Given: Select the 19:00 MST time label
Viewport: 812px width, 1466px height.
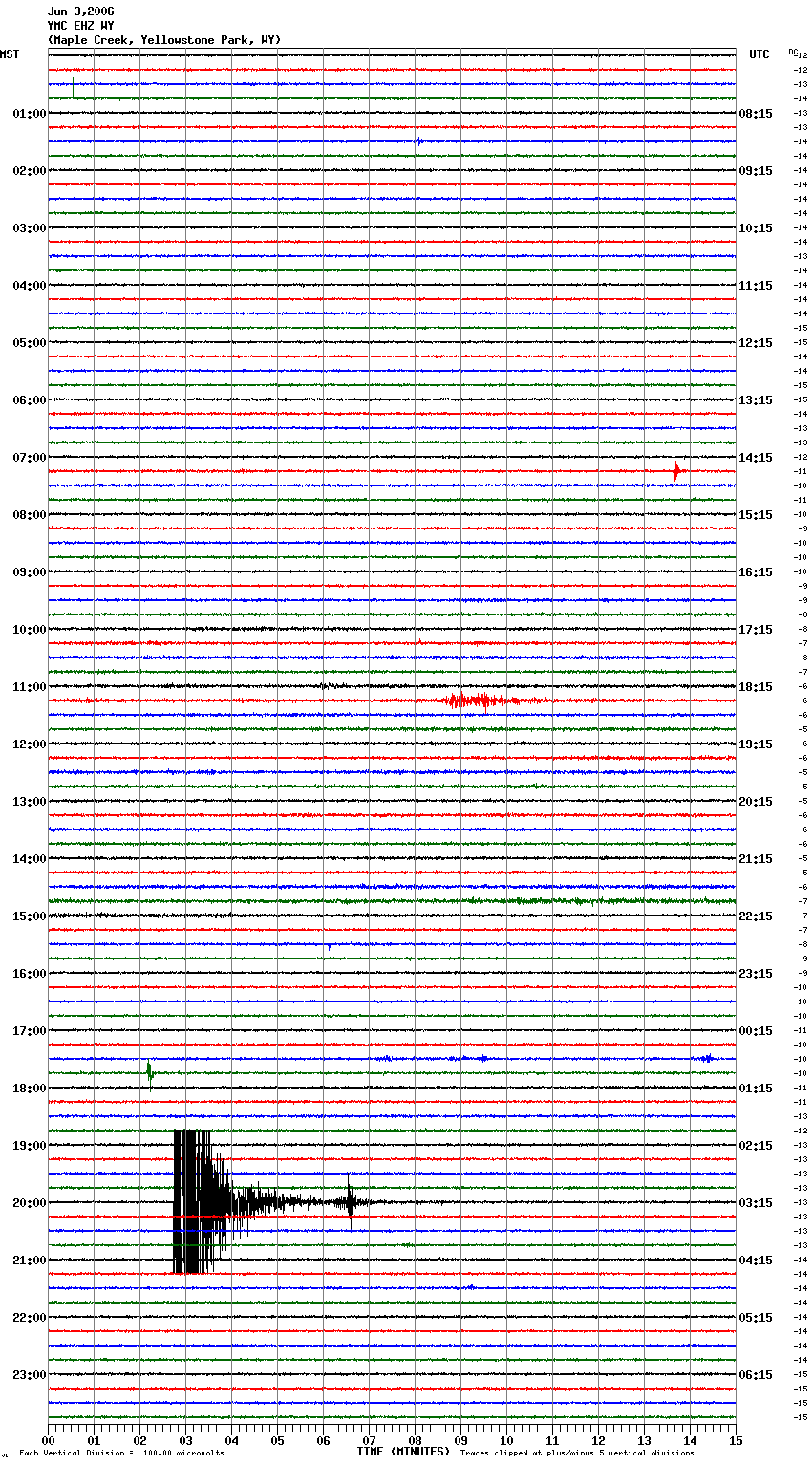Looking at the screenshot, I should [30, 1146].
